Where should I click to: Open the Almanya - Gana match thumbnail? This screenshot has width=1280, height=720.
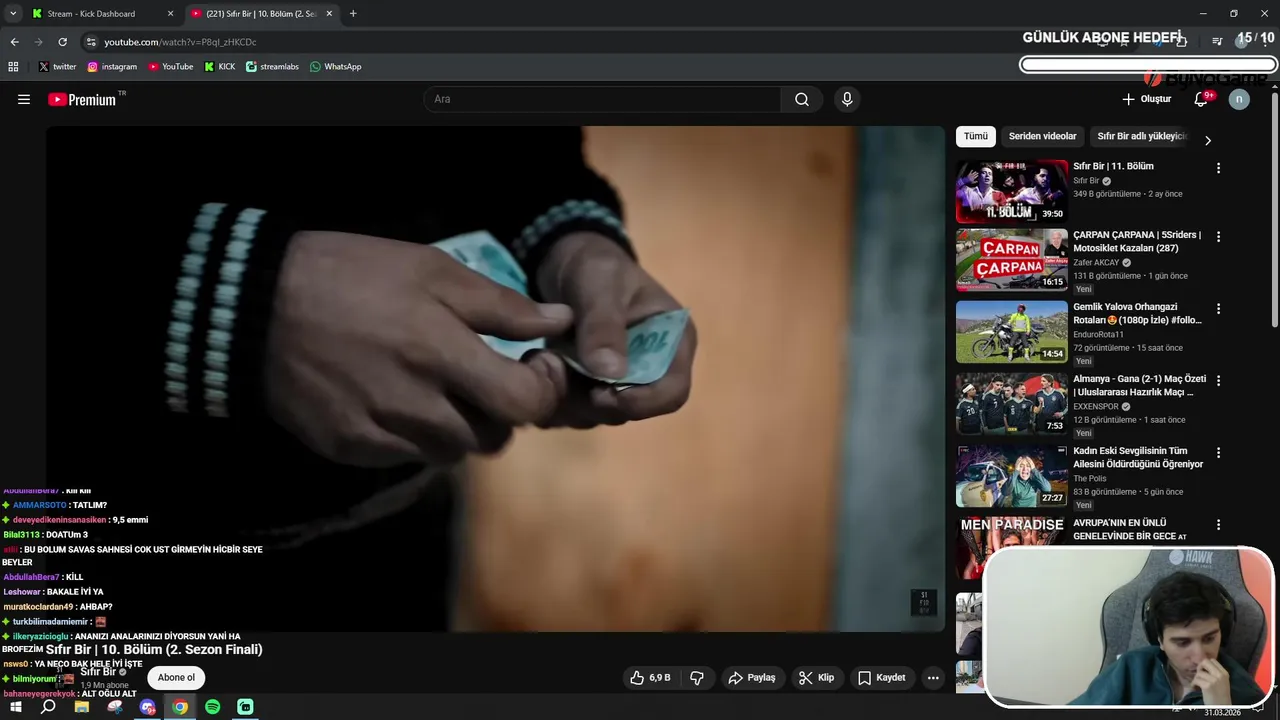point(1012,404)
